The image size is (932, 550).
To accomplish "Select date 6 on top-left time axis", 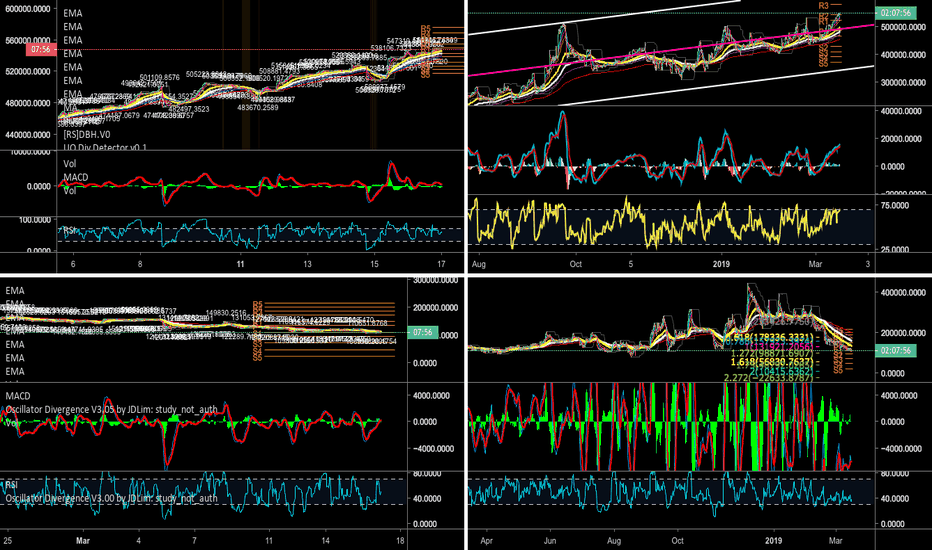I will click(x=73, y=264).
